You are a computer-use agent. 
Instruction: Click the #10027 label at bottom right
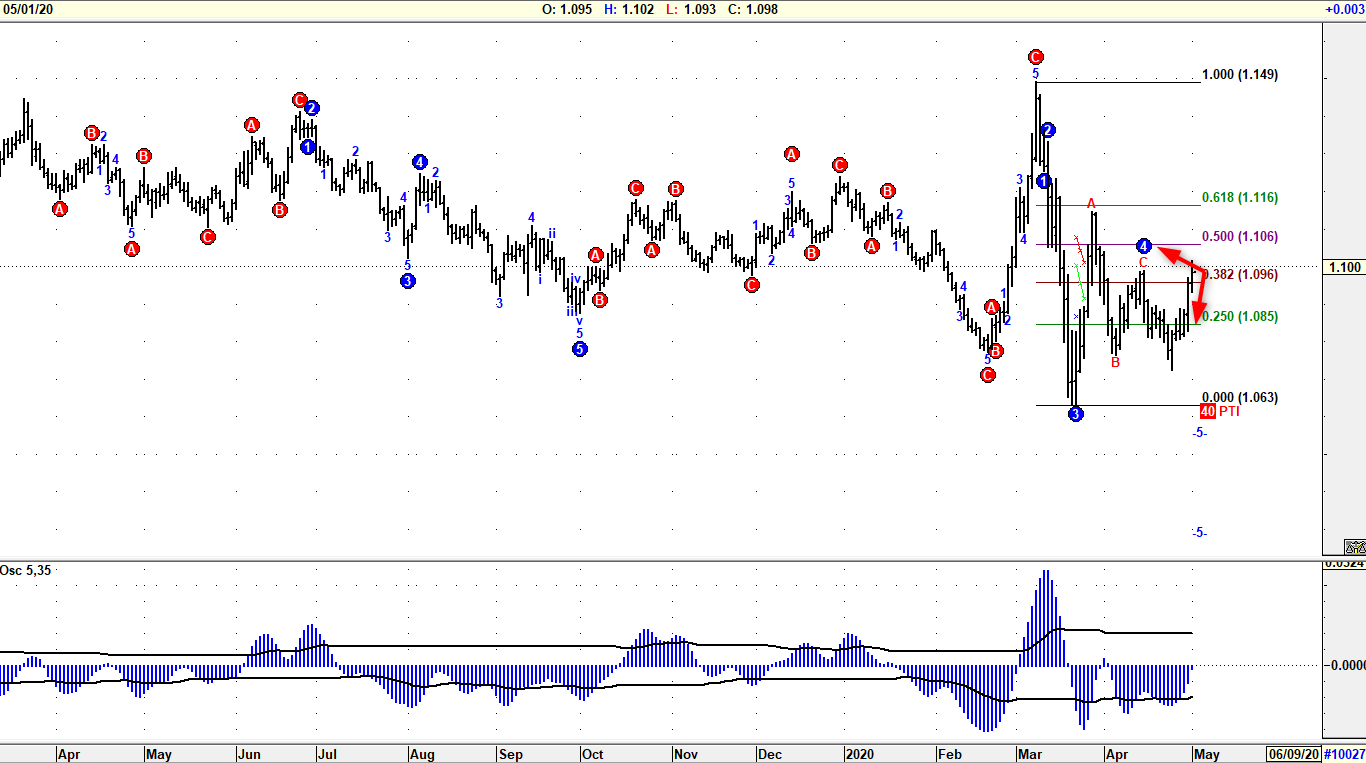click(1344, 754)
